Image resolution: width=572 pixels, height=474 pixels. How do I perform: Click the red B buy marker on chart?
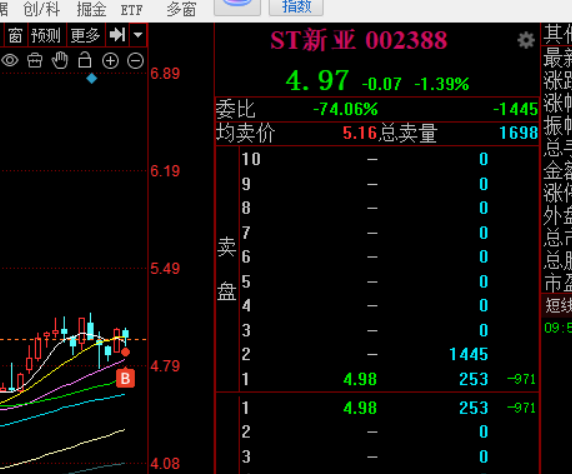click(125, 378)
